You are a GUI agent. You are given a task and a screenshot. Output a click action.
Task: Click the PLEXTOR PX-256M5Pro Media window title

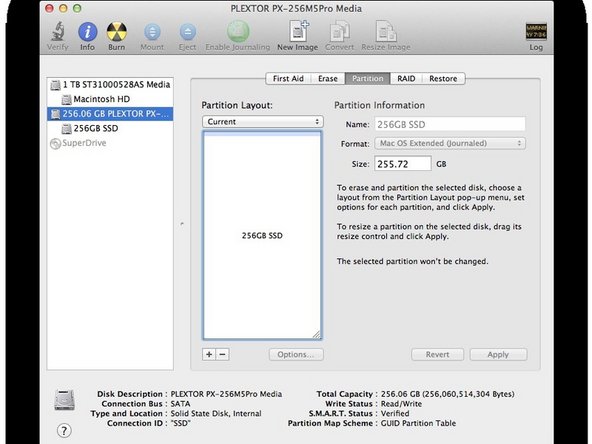click(296, 8)
